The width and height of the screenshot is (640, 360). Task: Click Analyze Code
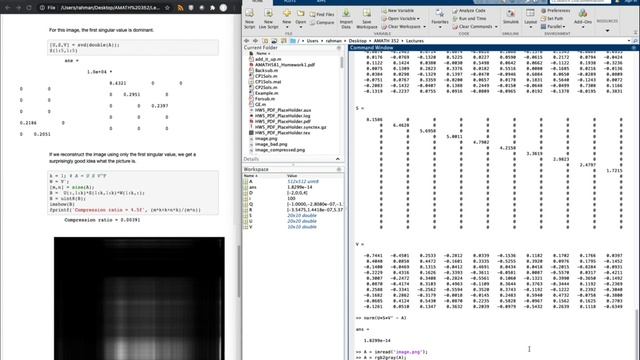[469, 11]
